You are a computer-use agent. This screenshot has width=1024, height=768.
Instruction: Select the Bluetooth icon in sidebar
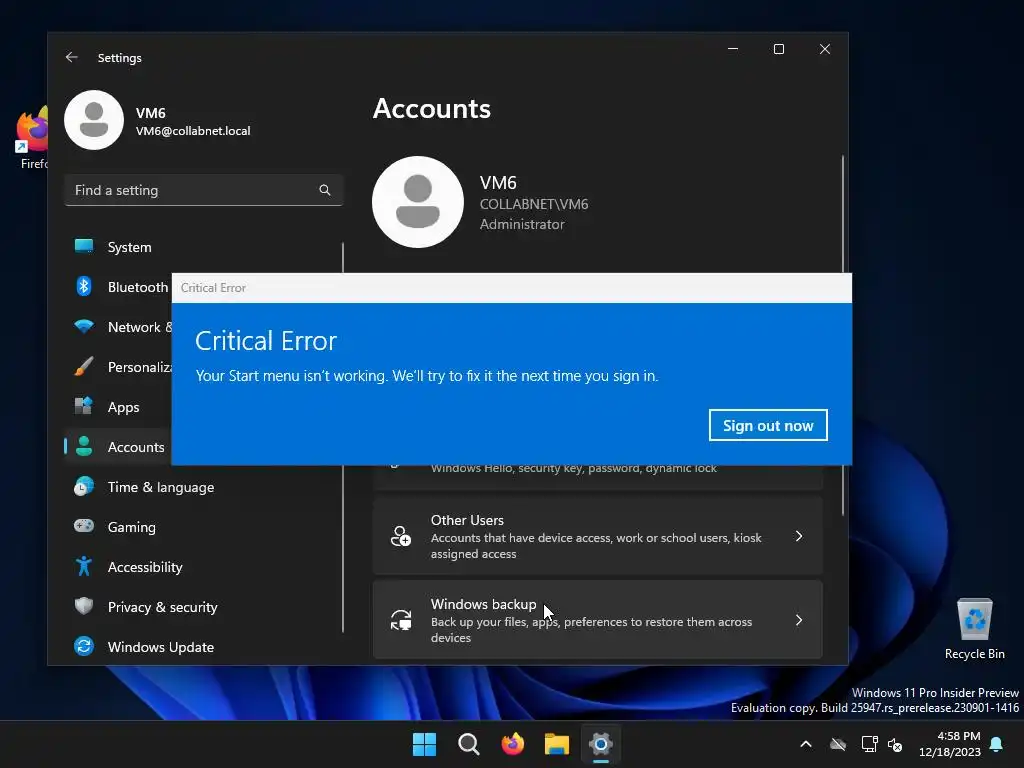[x=84, y=287]
